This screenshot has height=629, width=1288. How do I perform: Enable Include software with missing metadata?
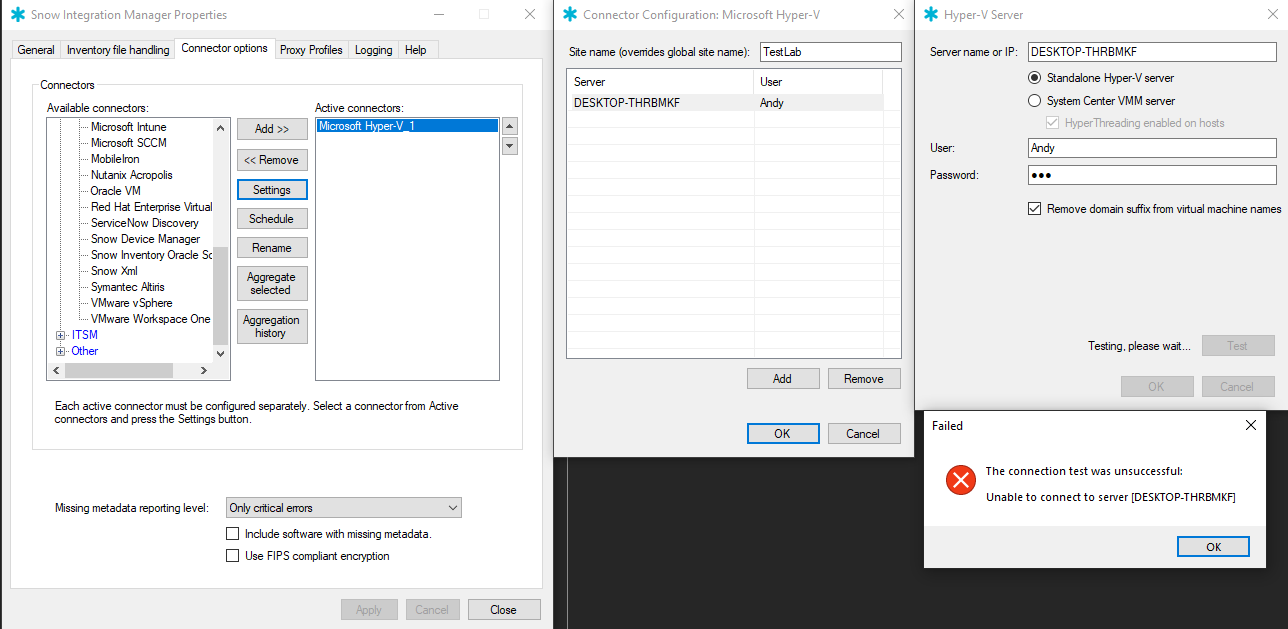tap(233, 534)
